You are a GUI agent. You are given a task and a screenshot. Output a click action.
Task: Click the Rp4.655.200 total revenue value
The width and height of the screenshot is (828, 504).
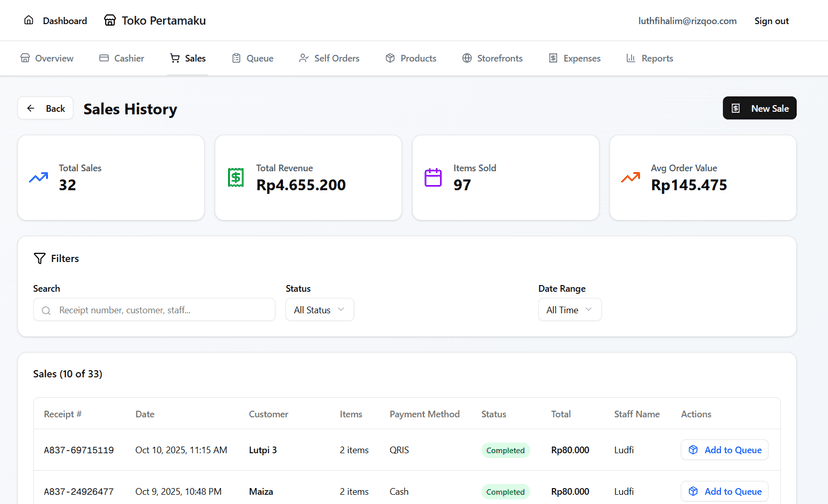pyautogui.click(x=301, y=185)
